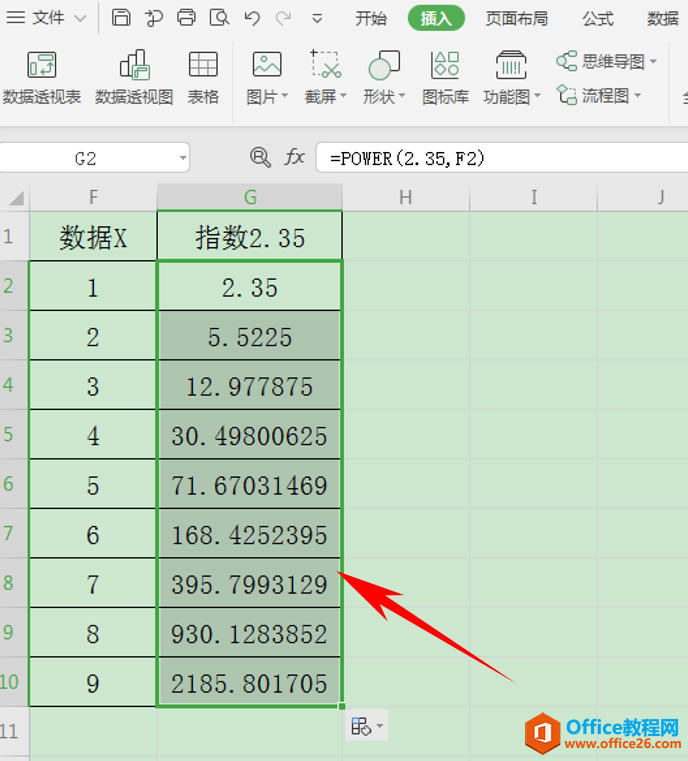The width and height of the screenshot is (688, 761).
Task: Click cell with value 5.5225
Action: [x=250, y=336]
